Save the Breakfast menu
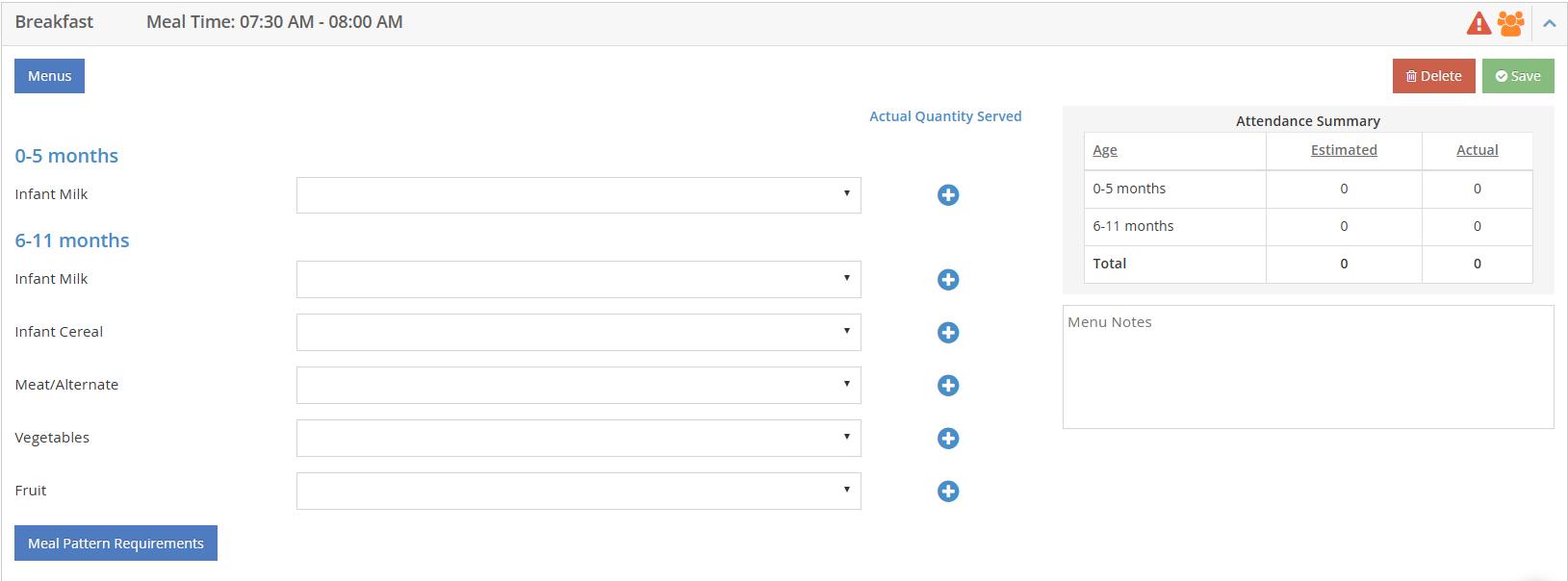Viewport: 1568px width, 581px height. tap(1518, 76)
